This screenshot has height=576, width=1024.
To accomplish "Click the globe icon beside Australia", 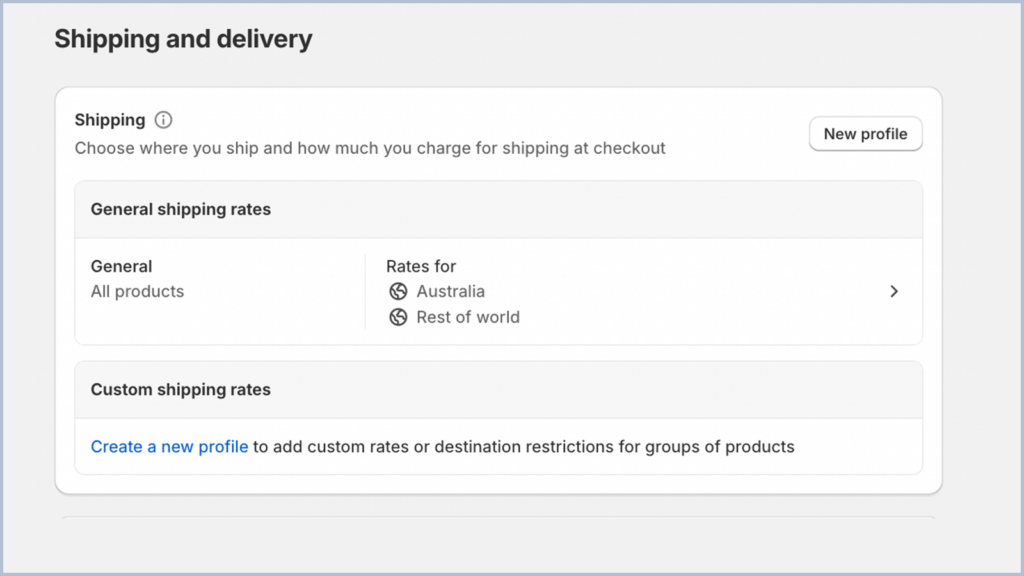I will click(x=398, y=292).
